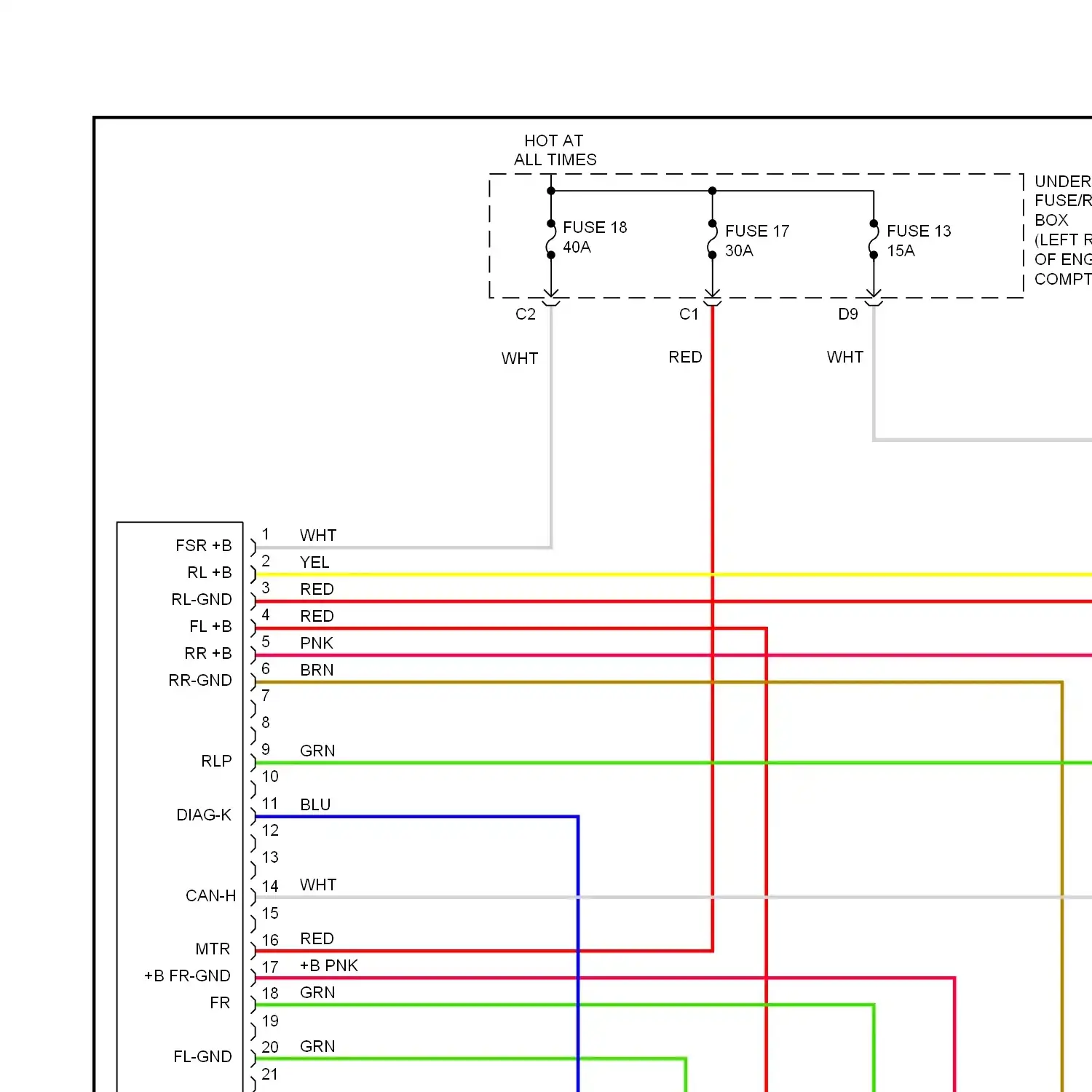This screenshot has height=1092, width=1092.
Task: Click the "15A" fuse rating
Action: click(901, 250)
